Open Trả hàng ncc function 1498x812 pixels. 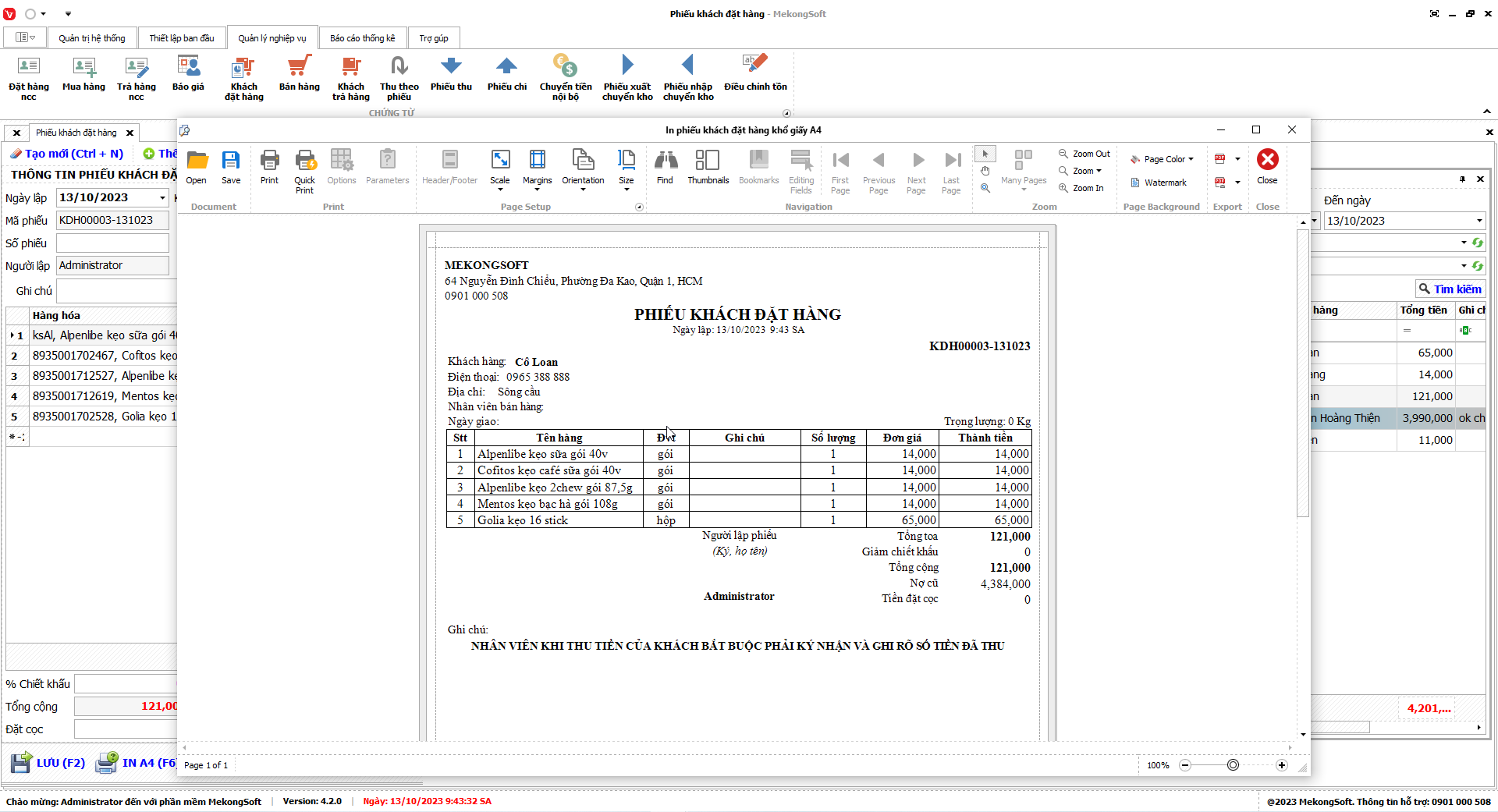137,78
